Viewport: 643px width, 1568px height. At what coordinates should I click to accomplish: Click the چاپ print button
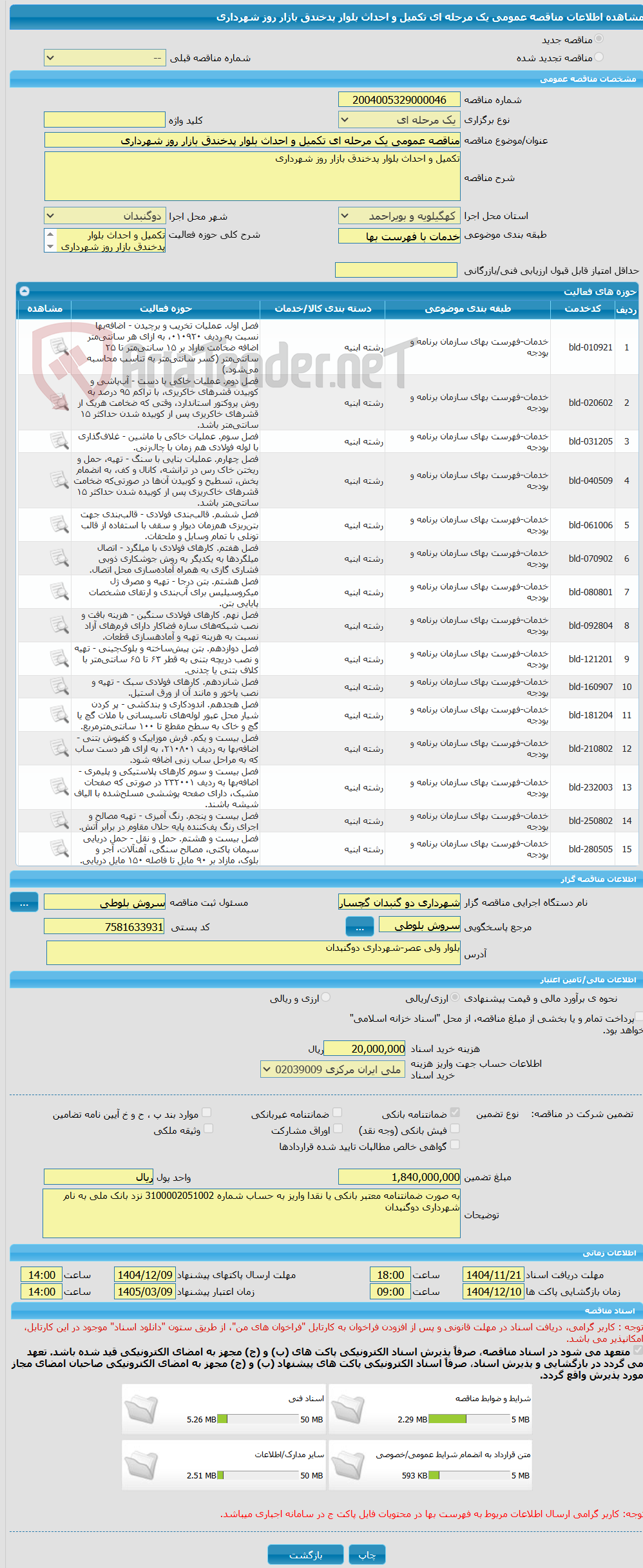pyautogui.click(x=367, y=1554)
